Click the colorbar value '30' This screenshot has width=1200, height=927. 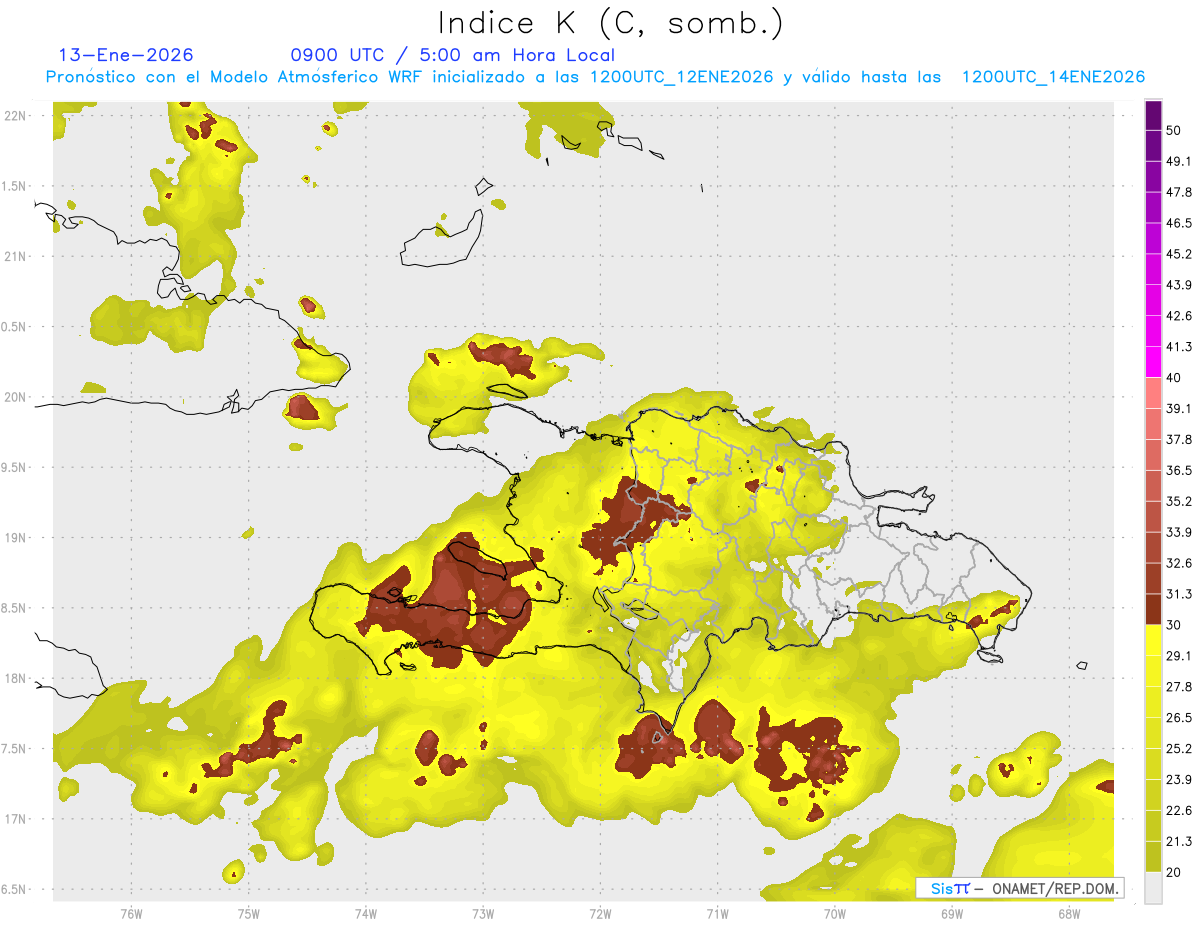pos(1173,625)
